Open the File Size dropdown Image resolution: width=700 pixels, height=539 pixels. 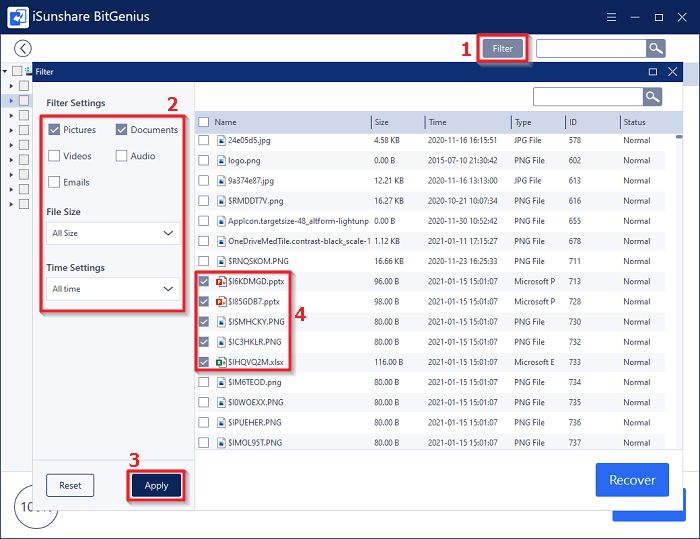[x=113, y=233]
